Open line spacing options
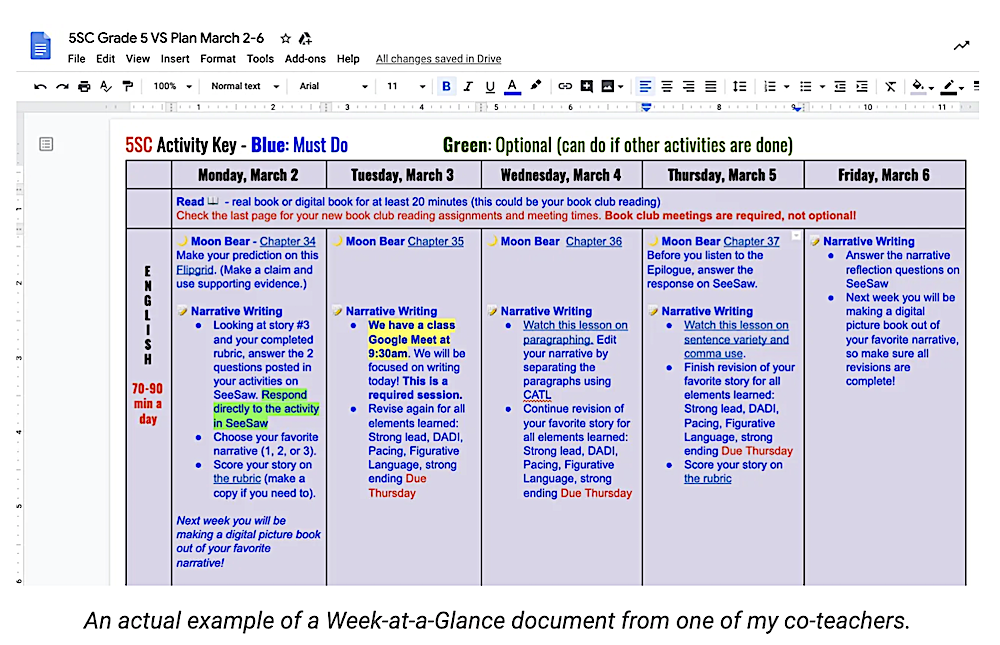This screenshot has height=645, width=1000. pyautogui.click(x=739, y=86)
